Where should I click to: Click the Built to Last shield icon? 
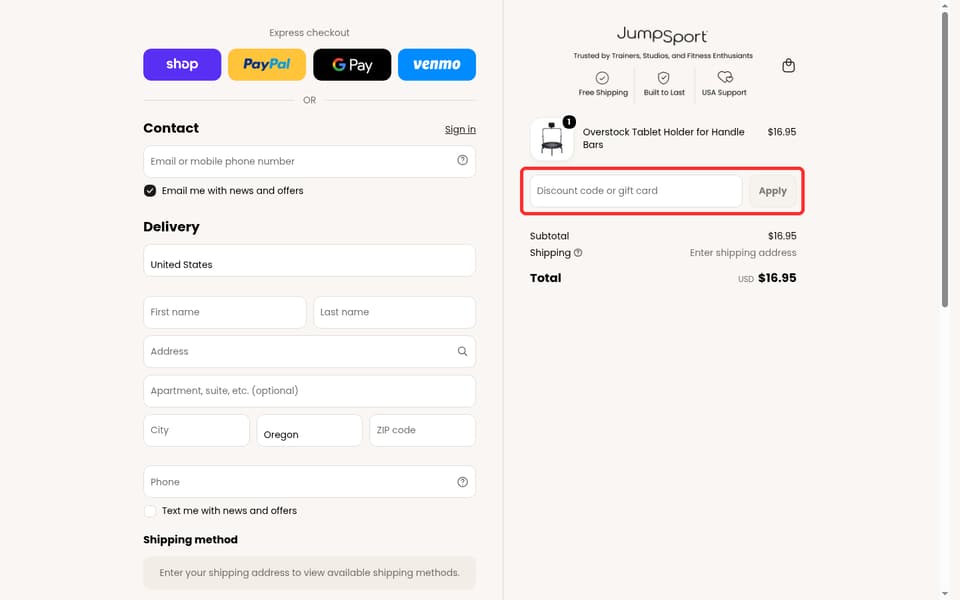[x=664, y=78]
